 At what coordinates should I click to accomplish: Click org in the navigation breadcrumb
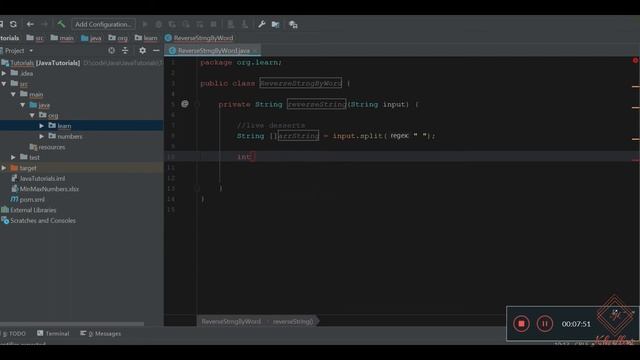[118, 38]
